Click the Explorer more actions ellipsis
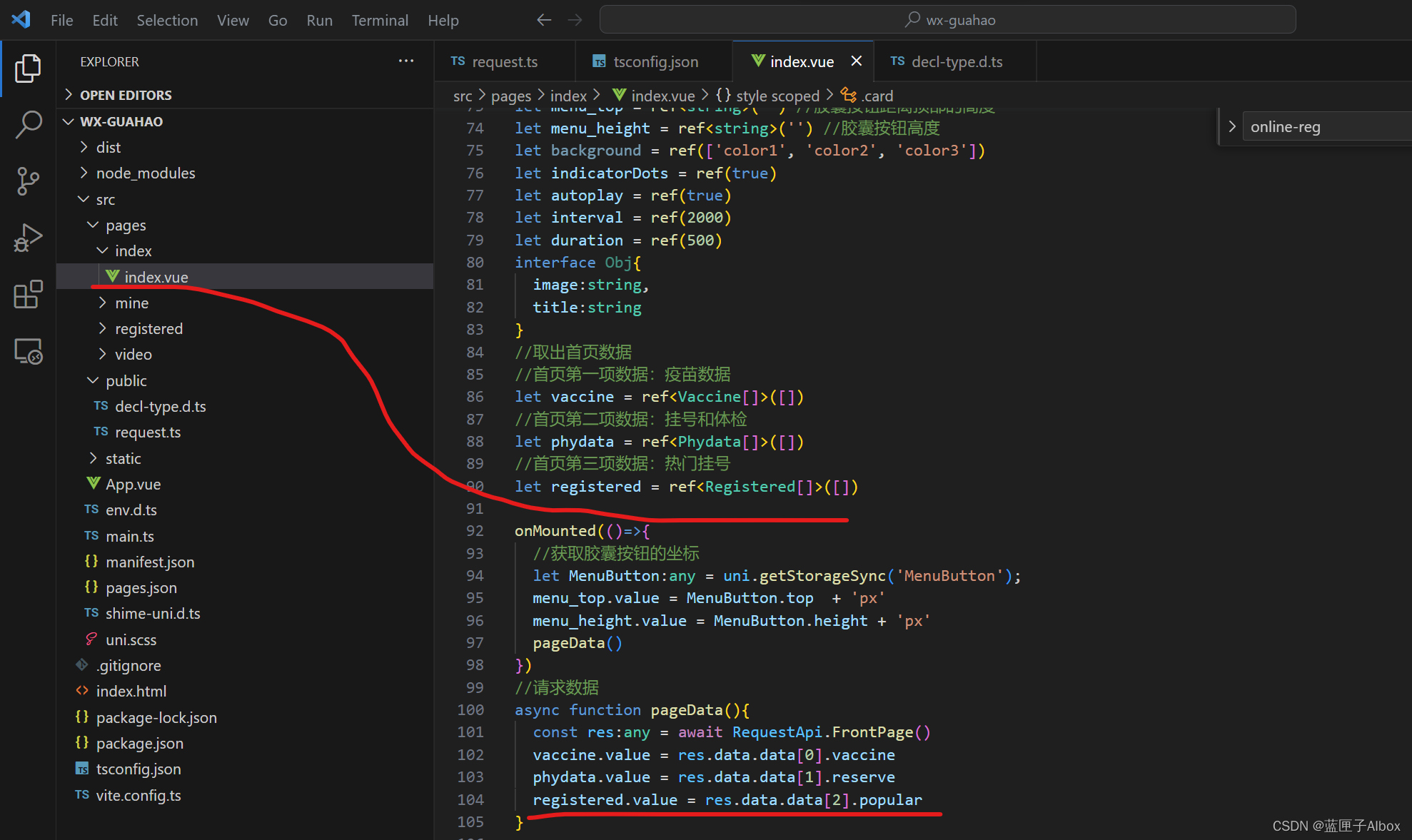The image size is (1412, 840). pos(406,61)
